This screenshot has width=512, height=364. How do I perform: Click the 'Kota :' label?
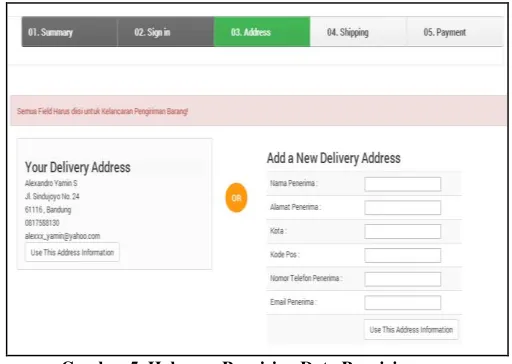278,231
